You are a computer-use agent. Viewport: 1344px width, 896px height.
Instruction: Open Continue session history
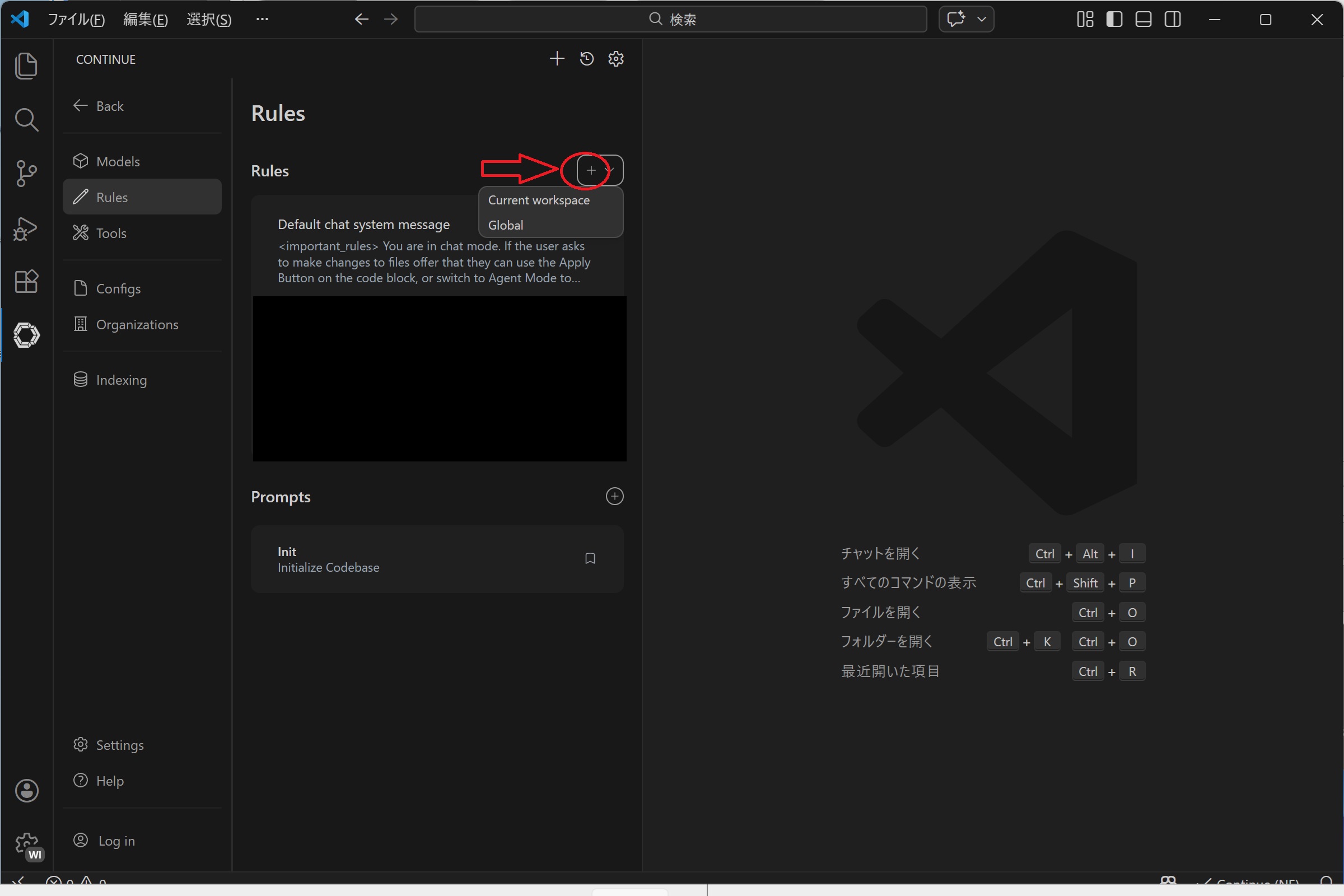click(x=586, y=59)
